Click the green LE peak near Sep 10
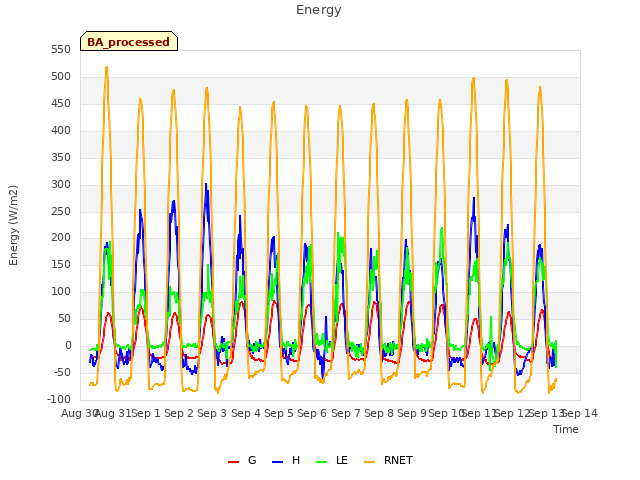The width and height of the screenshot is (640, 480). [442, 228]
